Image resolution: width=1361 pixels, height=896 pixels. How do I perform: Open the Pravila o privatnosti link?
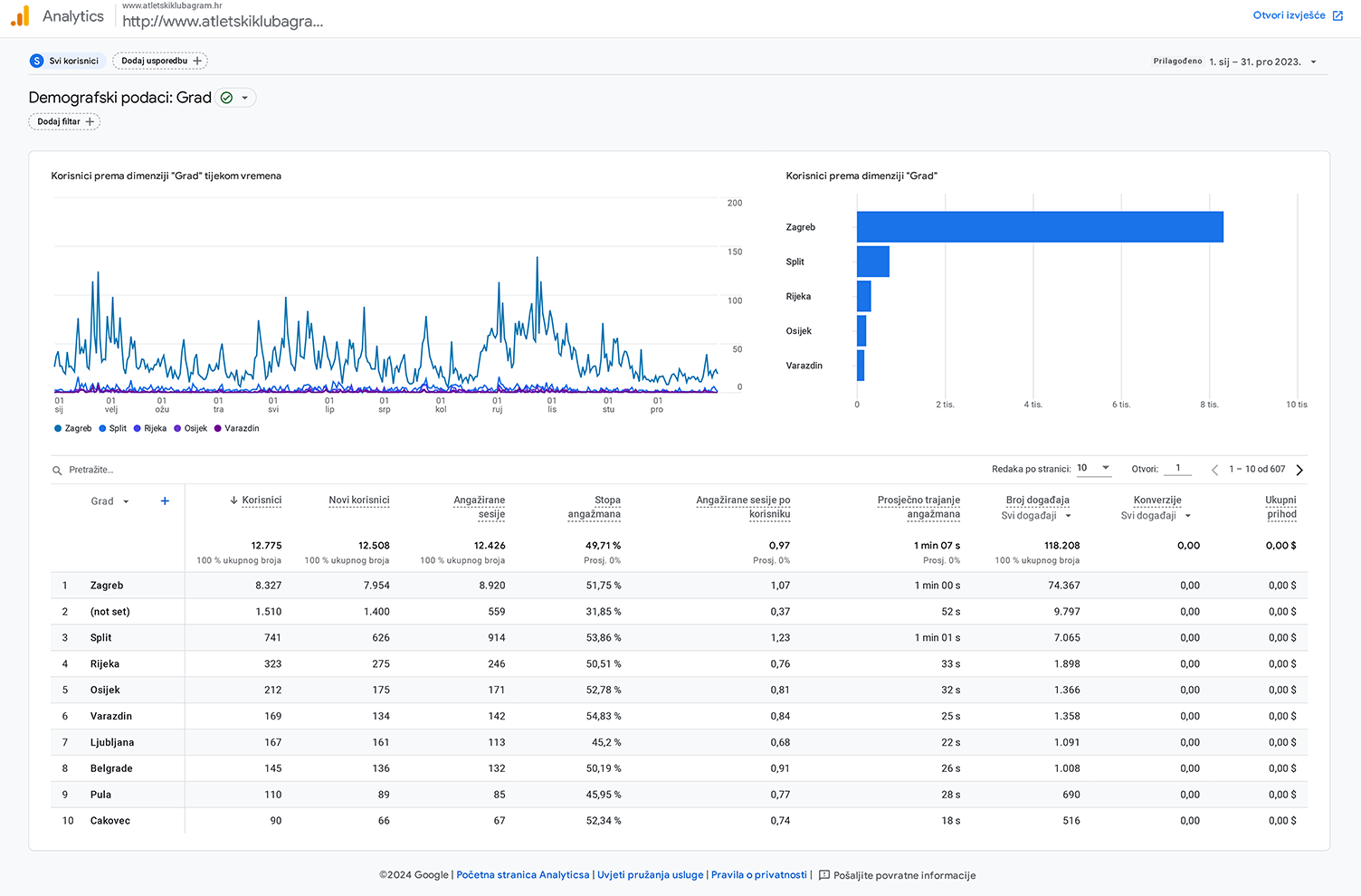point(758,875)
